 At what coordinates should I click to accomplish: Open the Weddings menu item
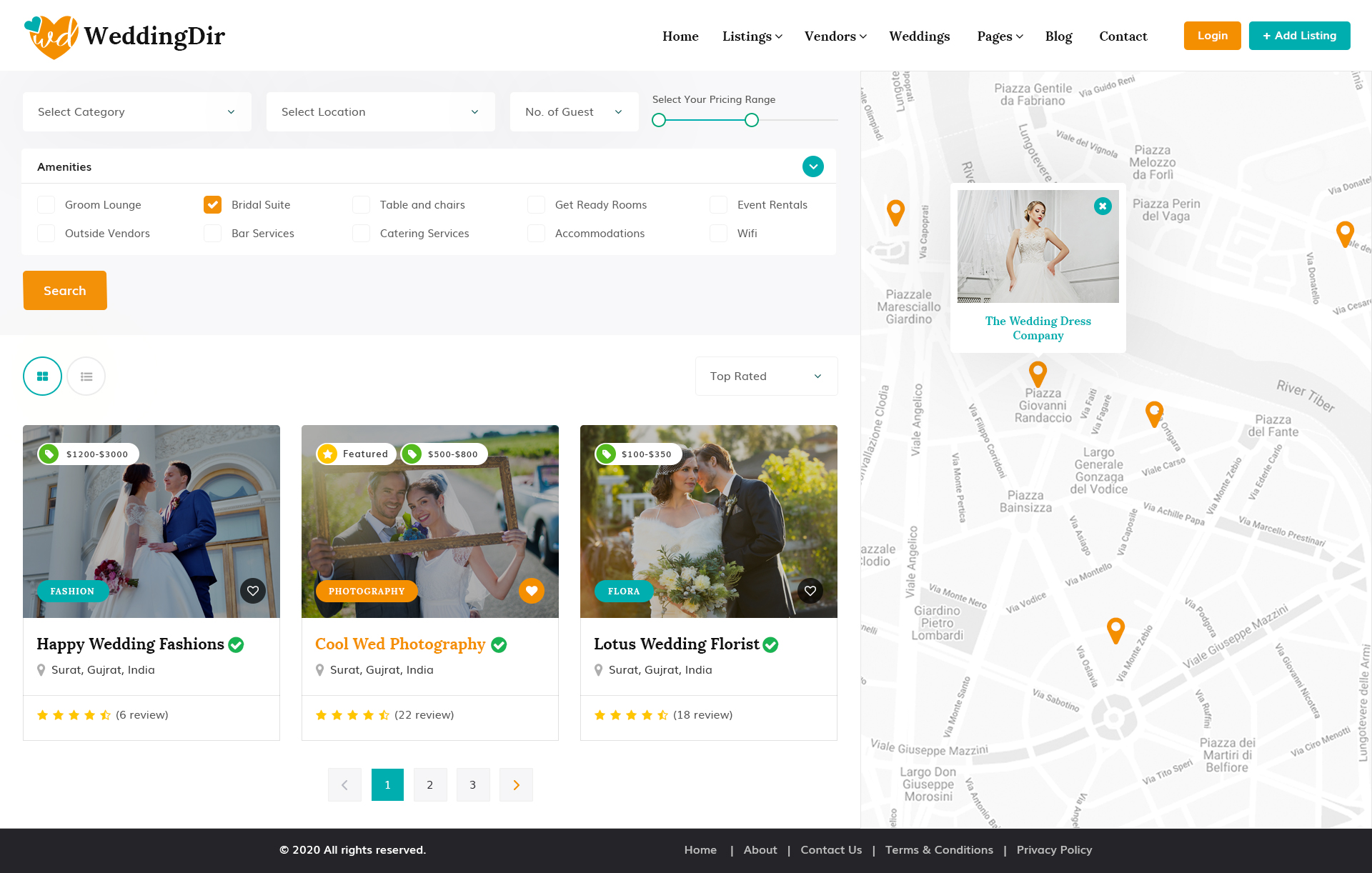pyautogui.click(x=919, y=36)
